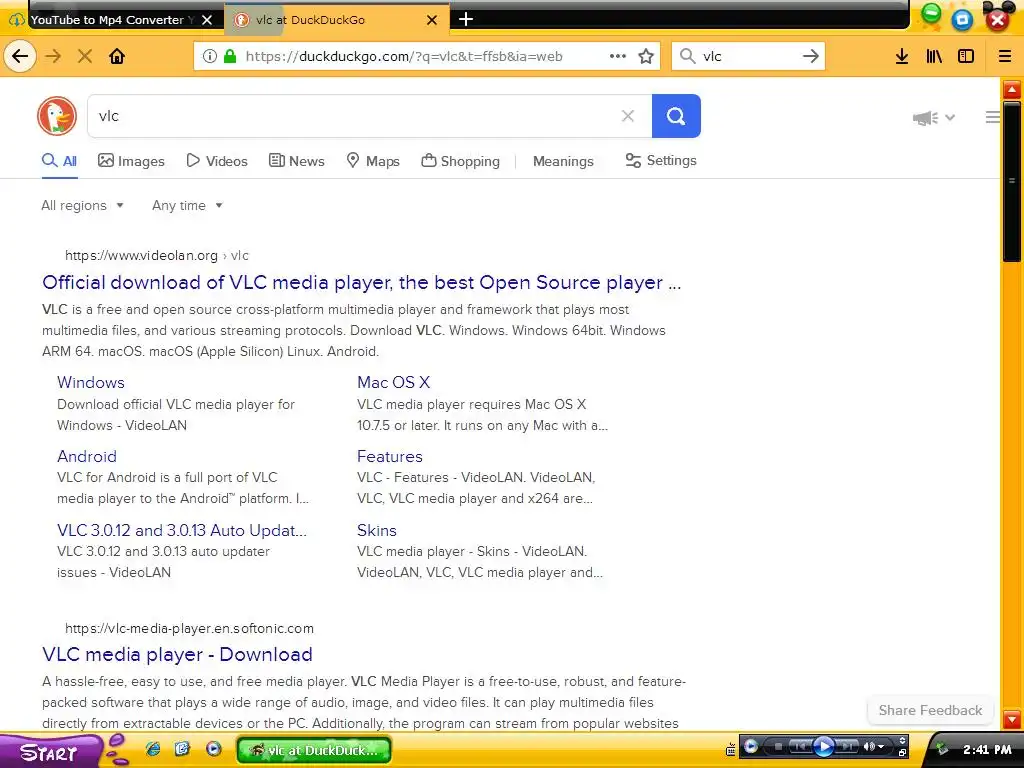This screenshot has height=768, width=1024.
Task: Open the search Settings menu
Action: click(661, 161)
